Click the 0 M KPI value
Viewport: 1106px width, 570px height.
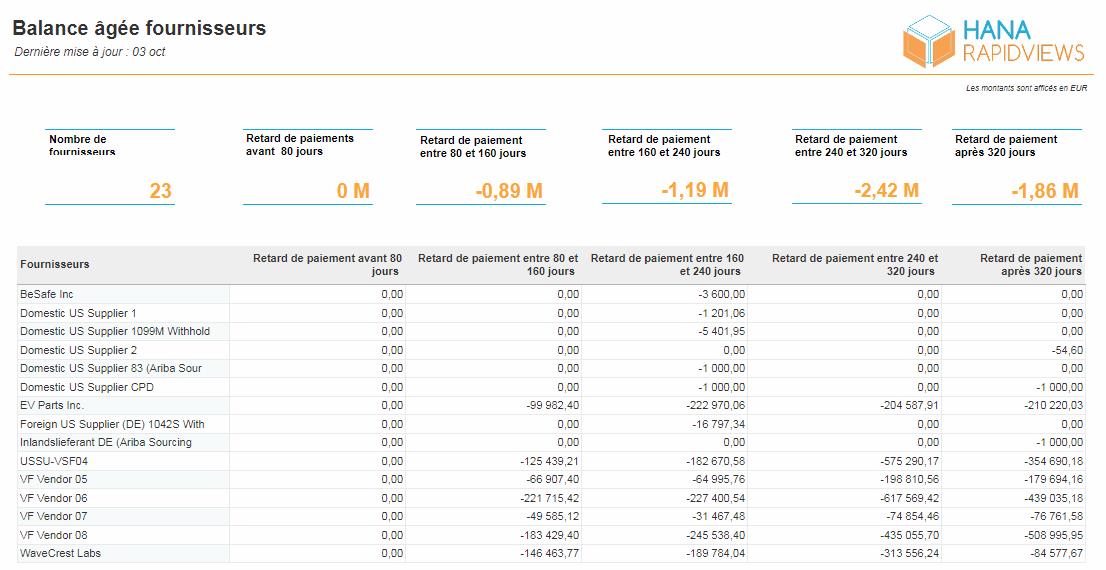[353, 191]
